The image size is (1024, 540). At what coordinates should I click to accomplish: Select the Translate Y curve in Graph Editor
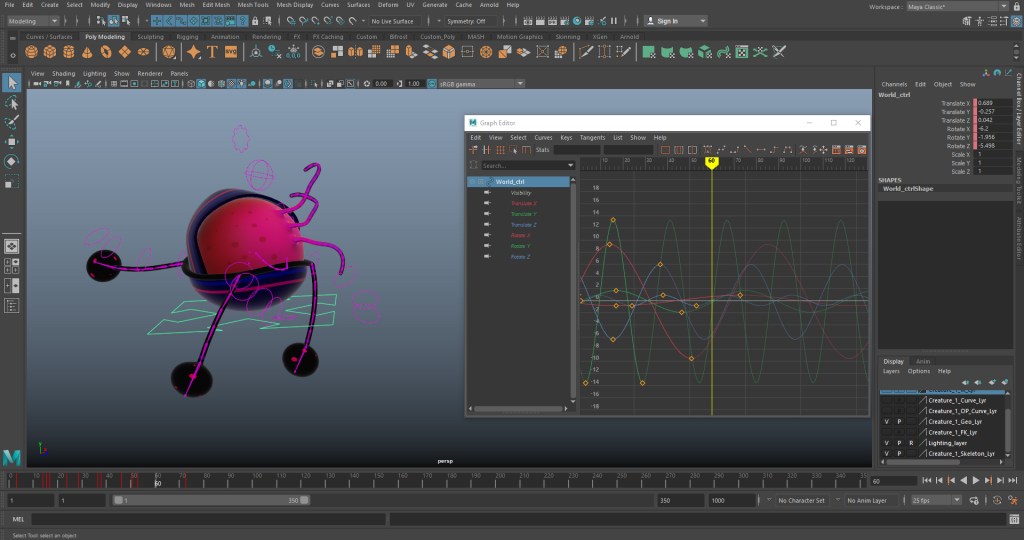coord(523,214)
